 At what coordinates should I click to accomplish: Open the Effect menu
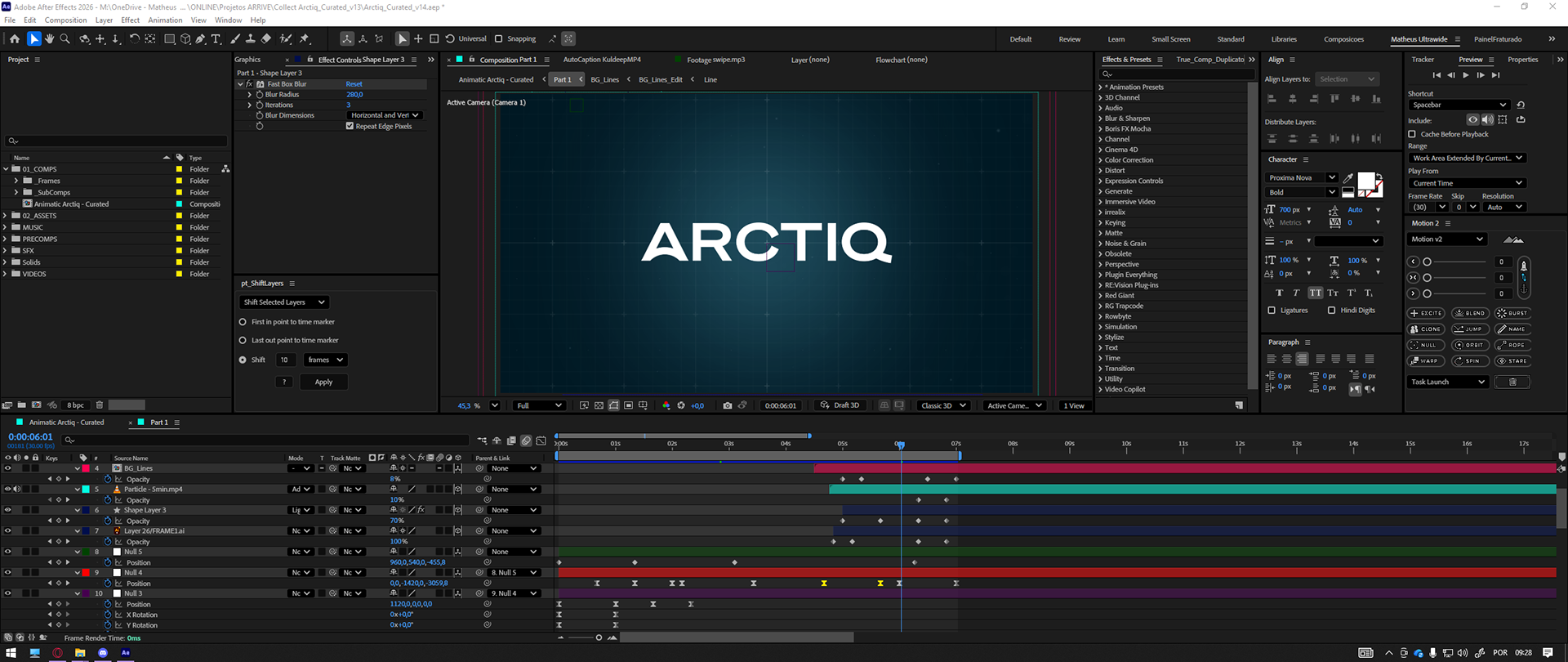[x=131, y=20]
